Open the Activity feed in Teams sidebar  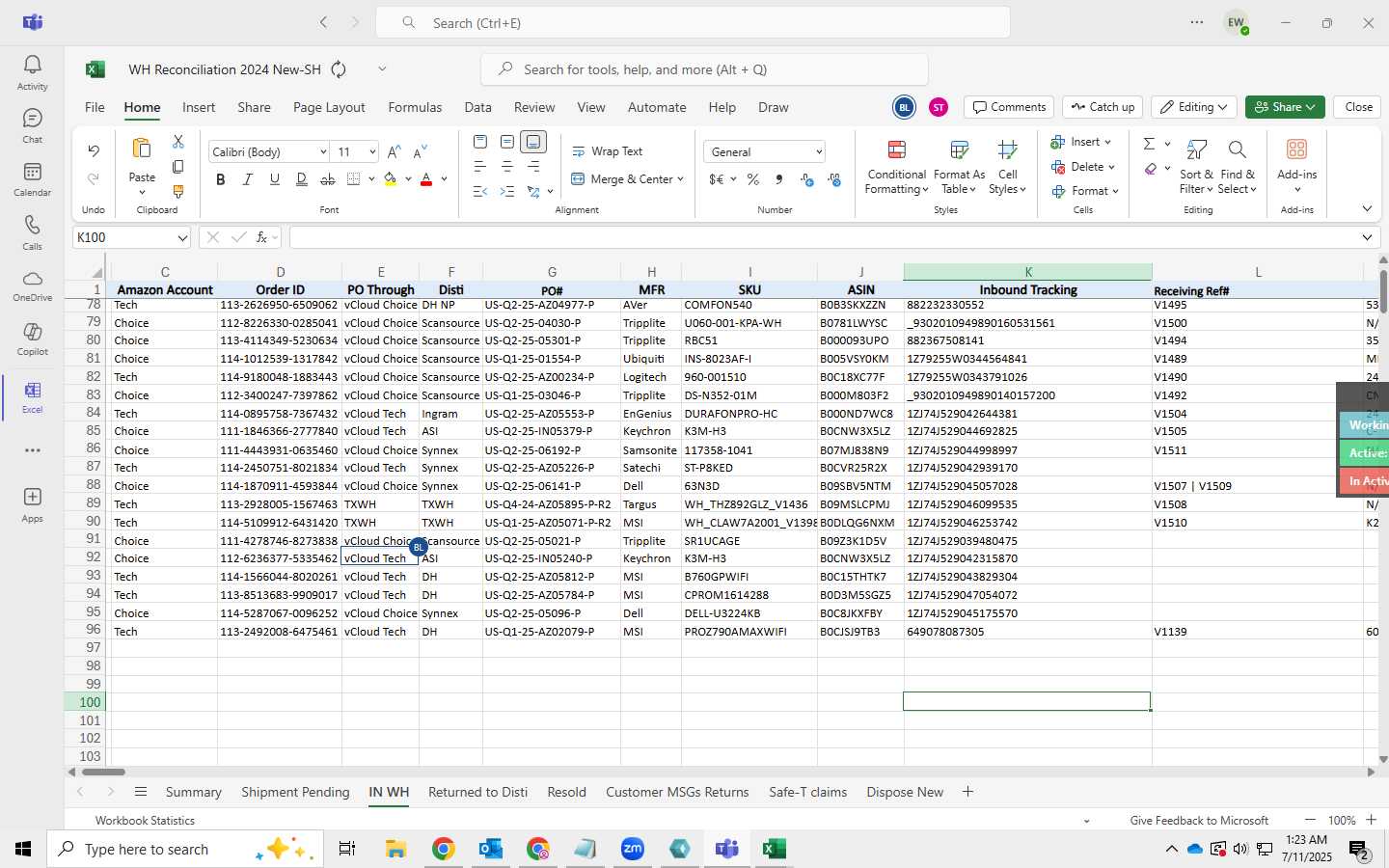pyautogui.click(x=32, y=72)
